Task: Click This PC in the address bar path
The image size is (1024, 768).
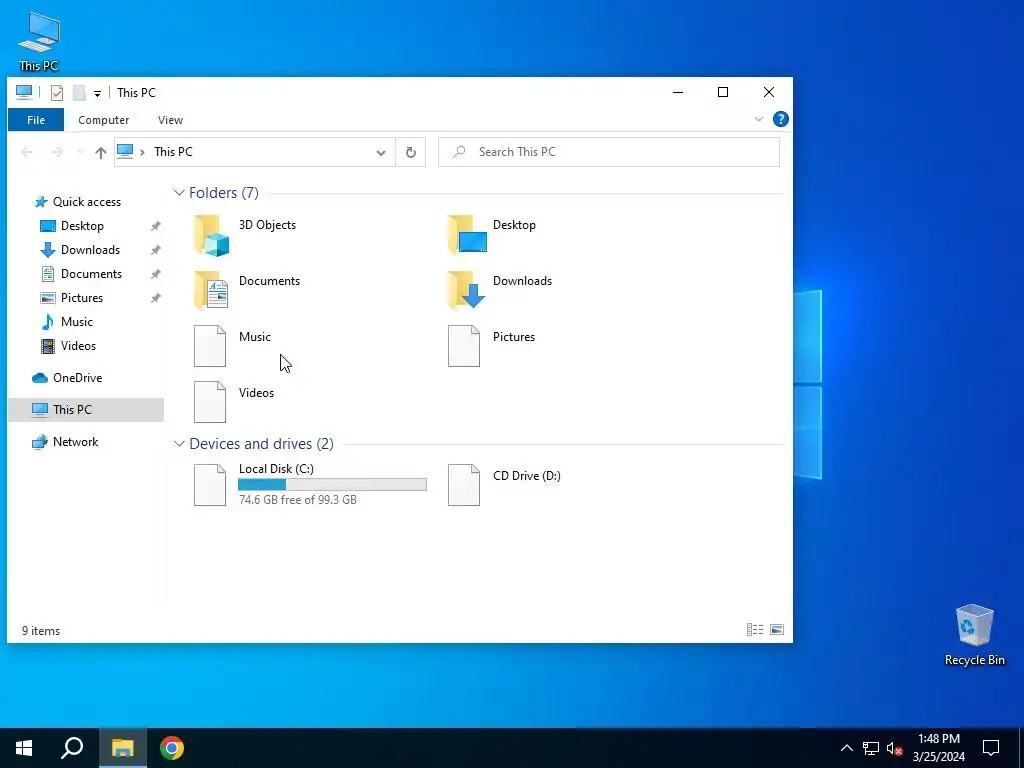Action: click(x=173, y=152)
